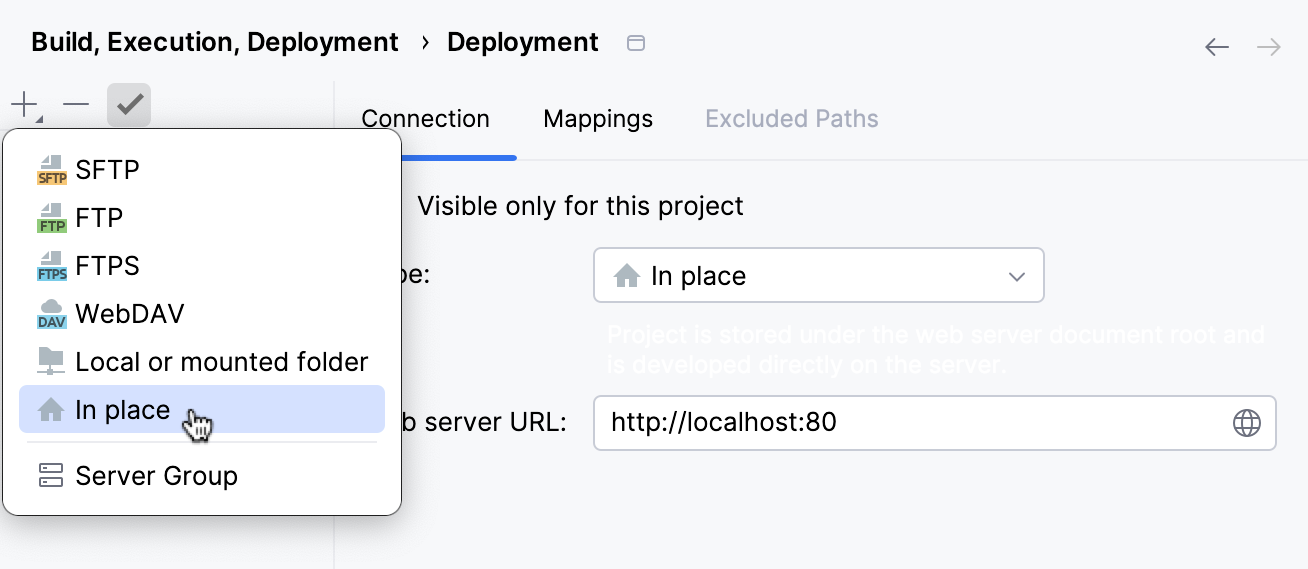Choose SFTP from the server type menu
This screenshot has height=569, width=1308.
(107, 170)
